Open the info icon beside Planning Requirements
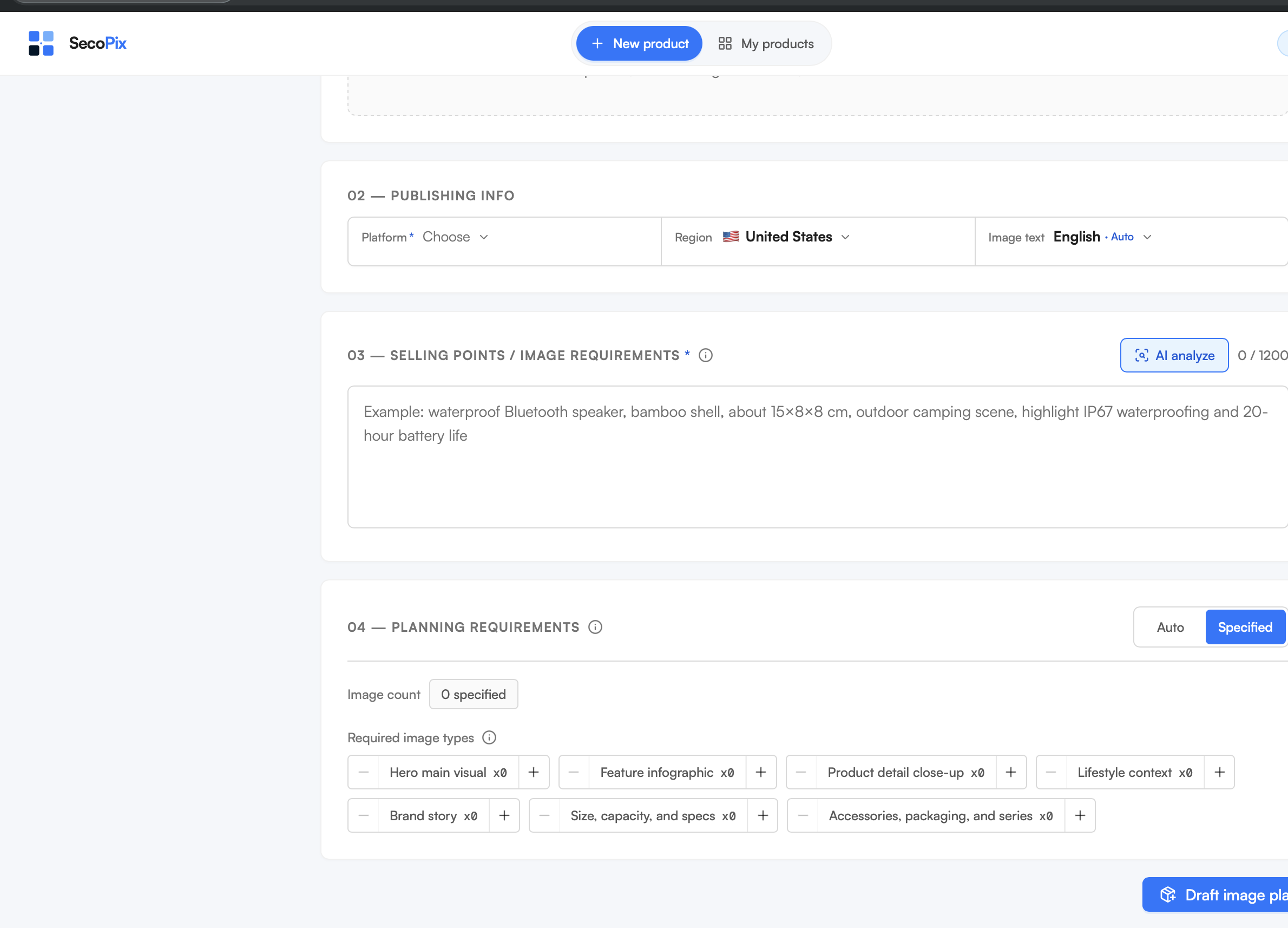 point(595,627)
